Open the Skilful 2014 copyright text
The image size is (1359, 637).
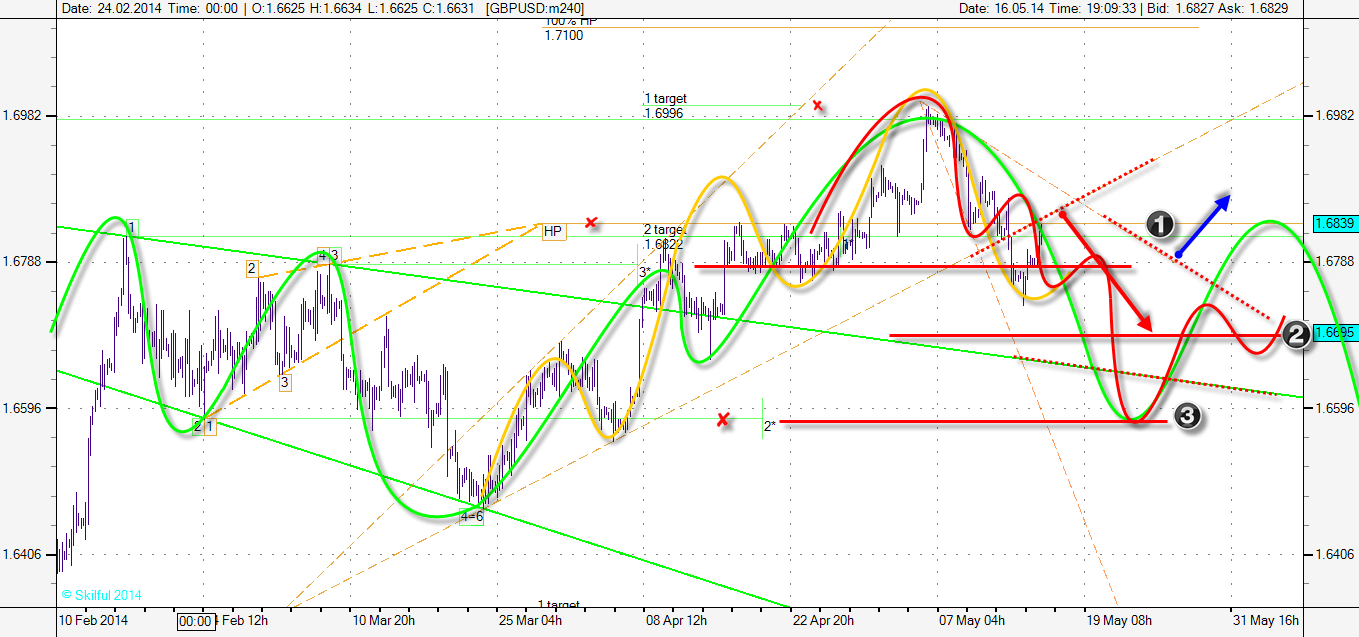coord(101,595)
